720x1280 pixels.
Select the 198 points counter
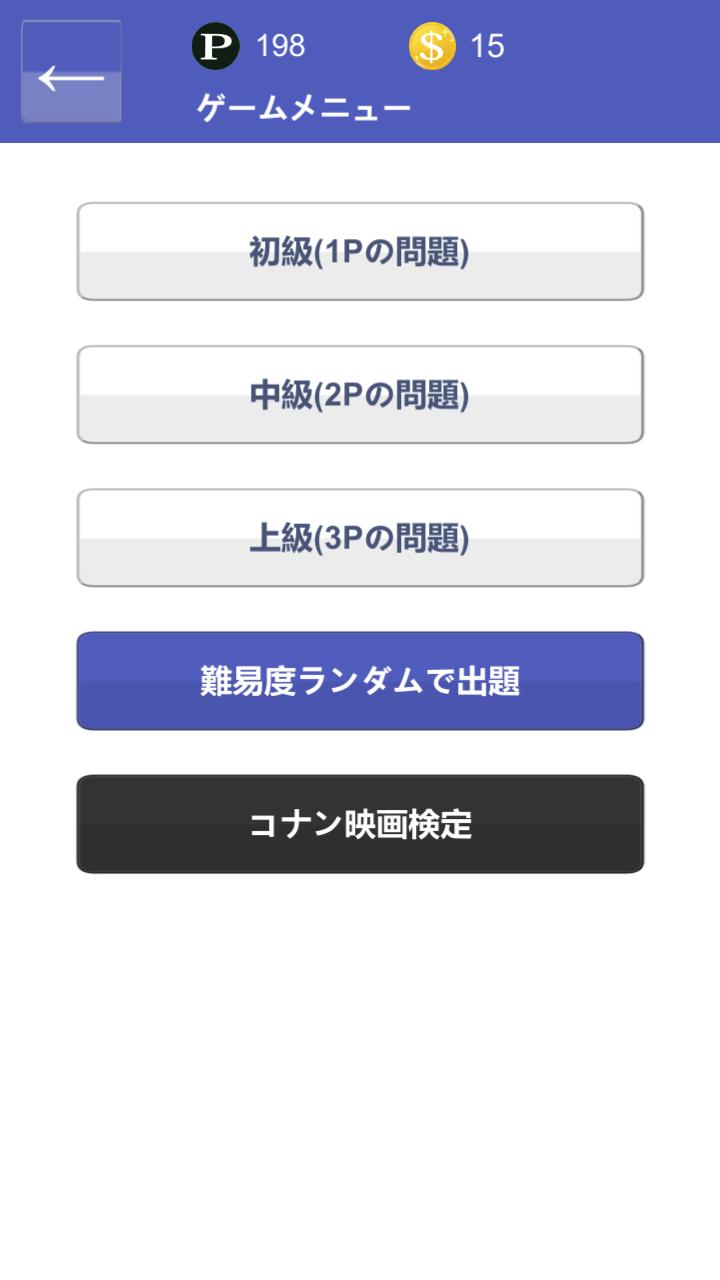[x=280, y=46]
